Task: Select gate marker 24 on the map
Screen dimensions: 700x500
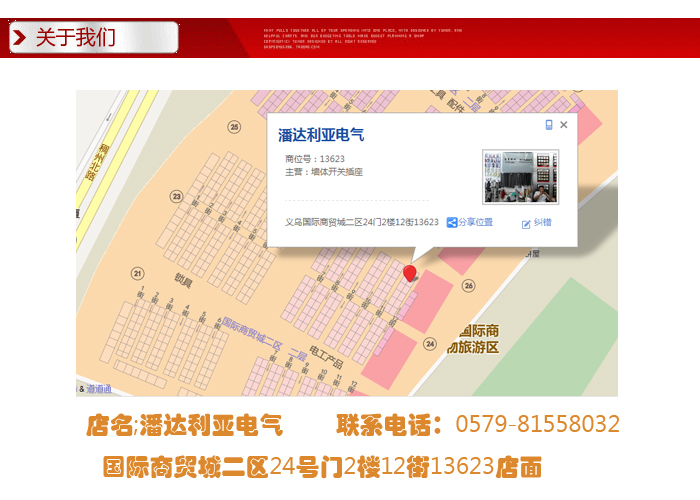Action: [x=430, y=343]
